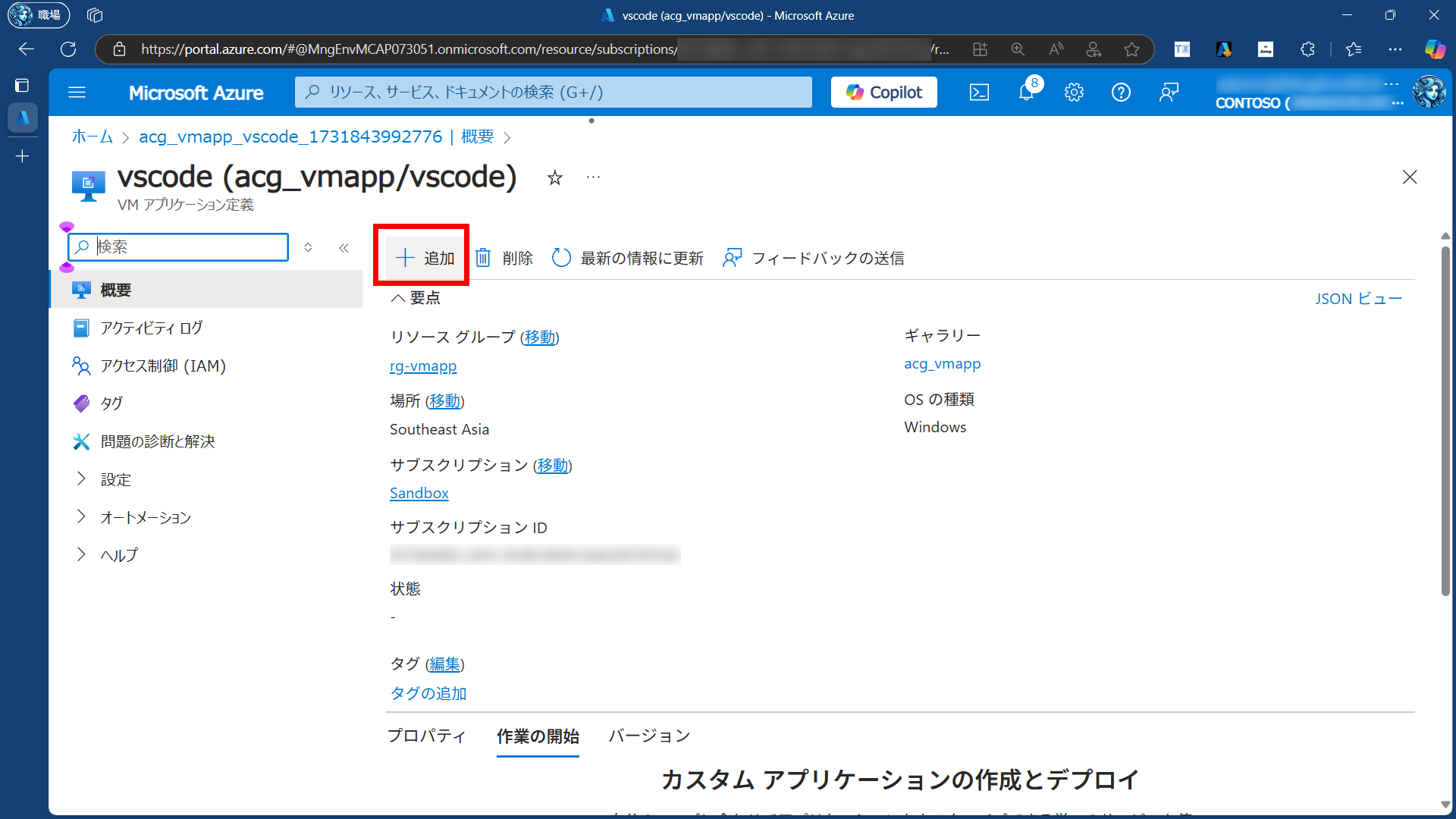Open browser read-aloud icon
This screenshot has width=1456, height=819.
1056,49
